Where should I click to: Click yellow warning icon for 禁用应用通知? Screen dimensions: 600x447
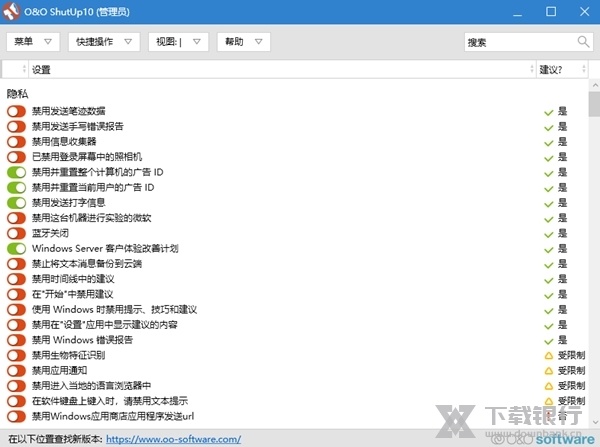coord(549,371)
